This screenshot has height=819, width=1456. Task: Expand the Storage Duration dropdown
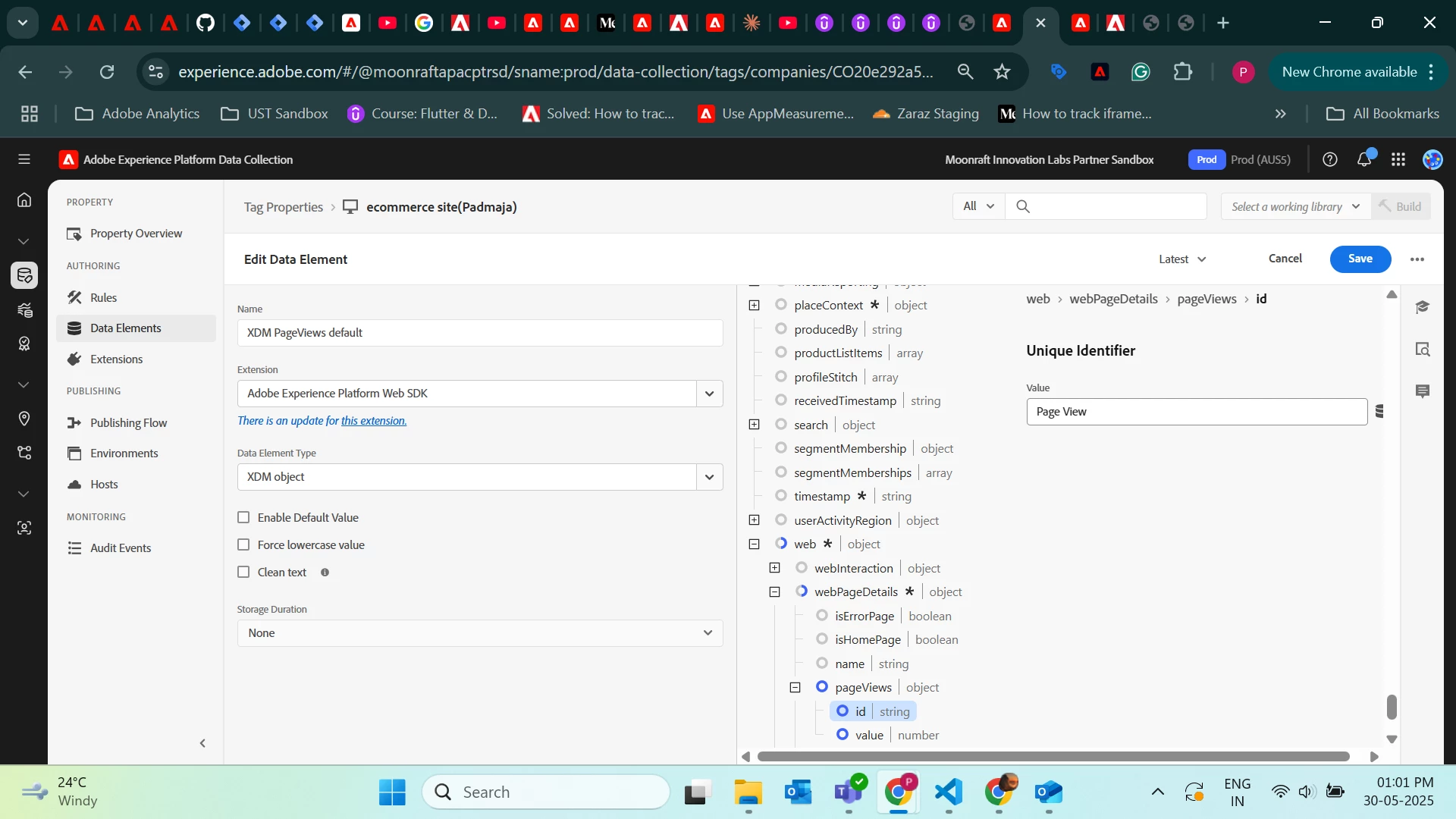pos(479,633)
